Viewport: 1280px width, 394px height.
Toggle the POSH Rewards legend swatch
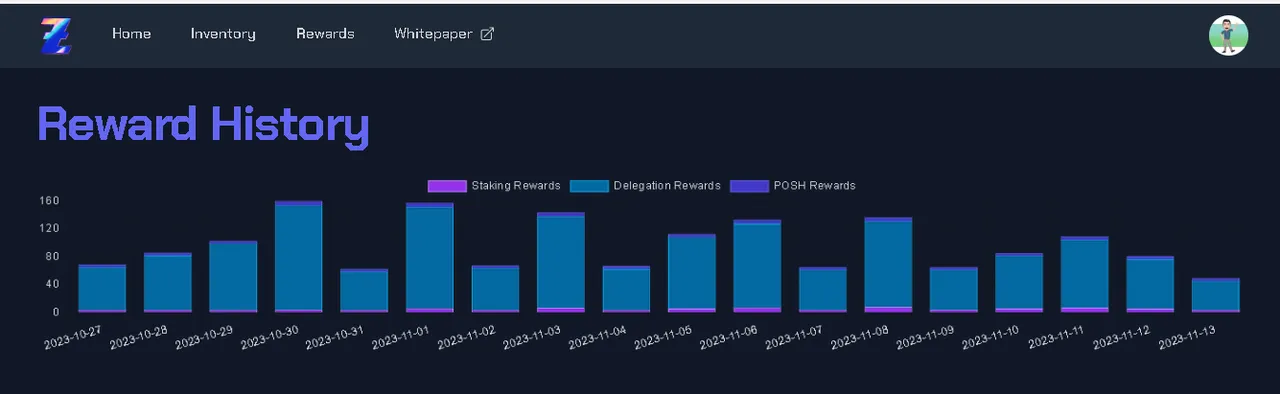(x=749, y=186)
